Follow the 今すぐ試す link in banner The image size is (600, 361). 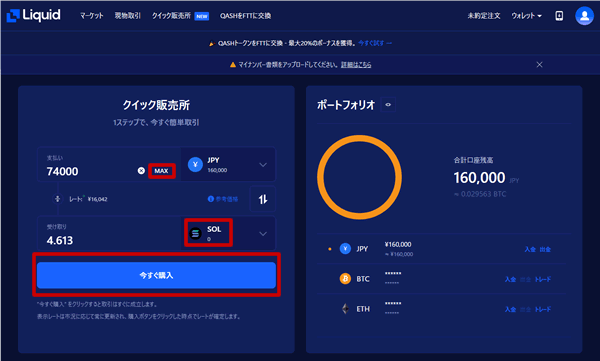coord(375,43)
